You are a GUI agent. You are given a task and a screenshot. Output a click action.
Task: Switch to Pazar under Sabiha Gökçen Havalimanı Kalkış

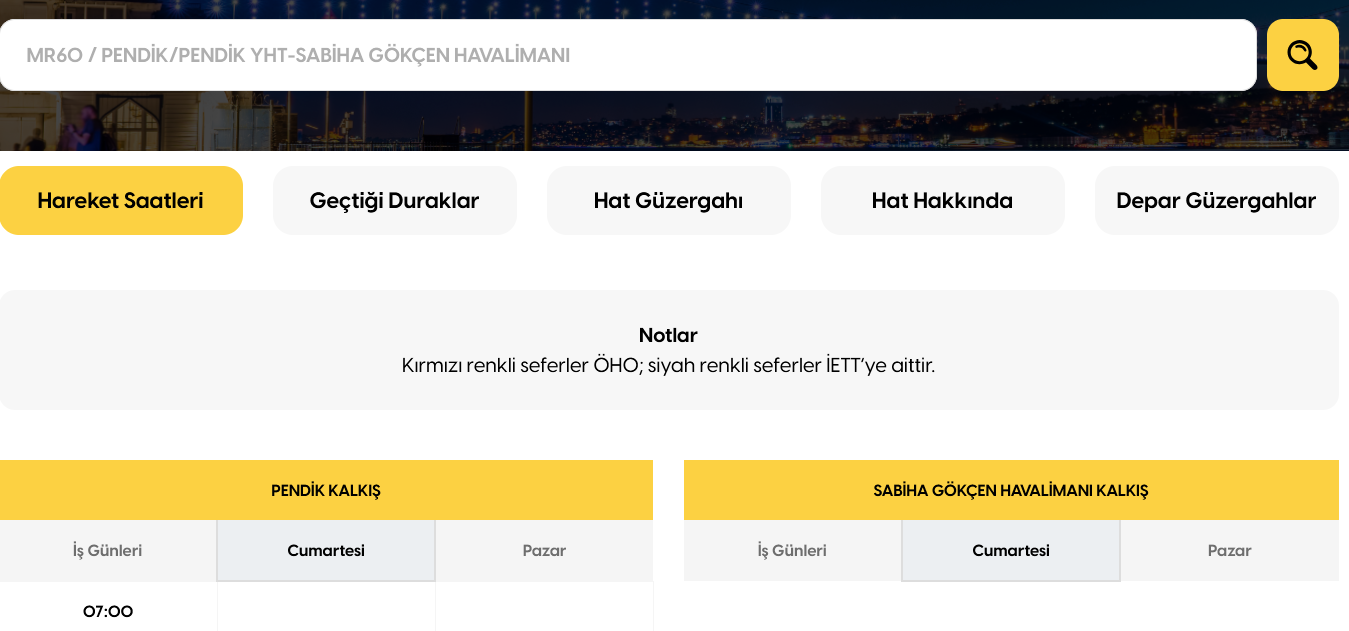pyautogui.click(x=1229, y=550)
